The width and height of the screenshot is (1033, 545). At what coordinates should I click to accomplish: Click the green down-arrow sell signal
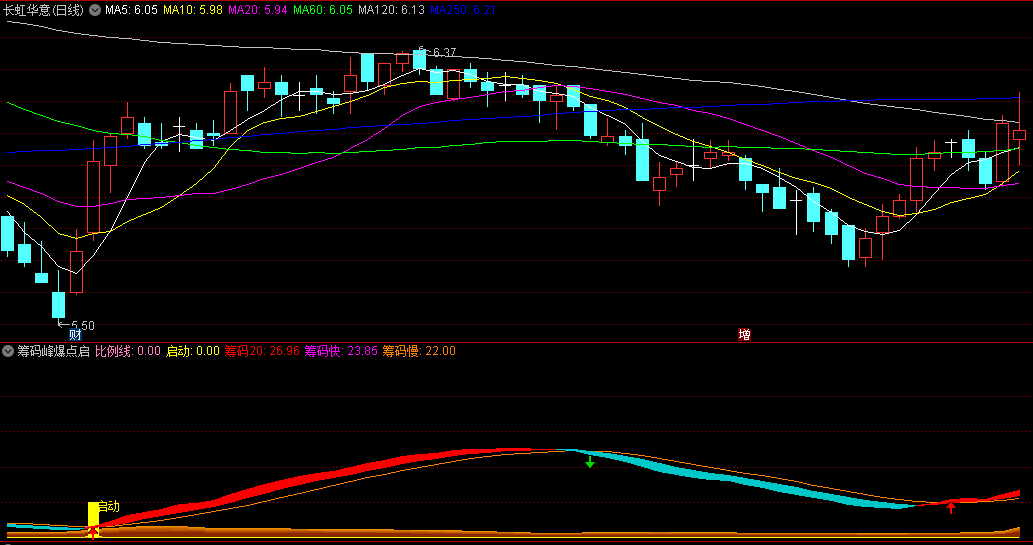tap(590, 462)
